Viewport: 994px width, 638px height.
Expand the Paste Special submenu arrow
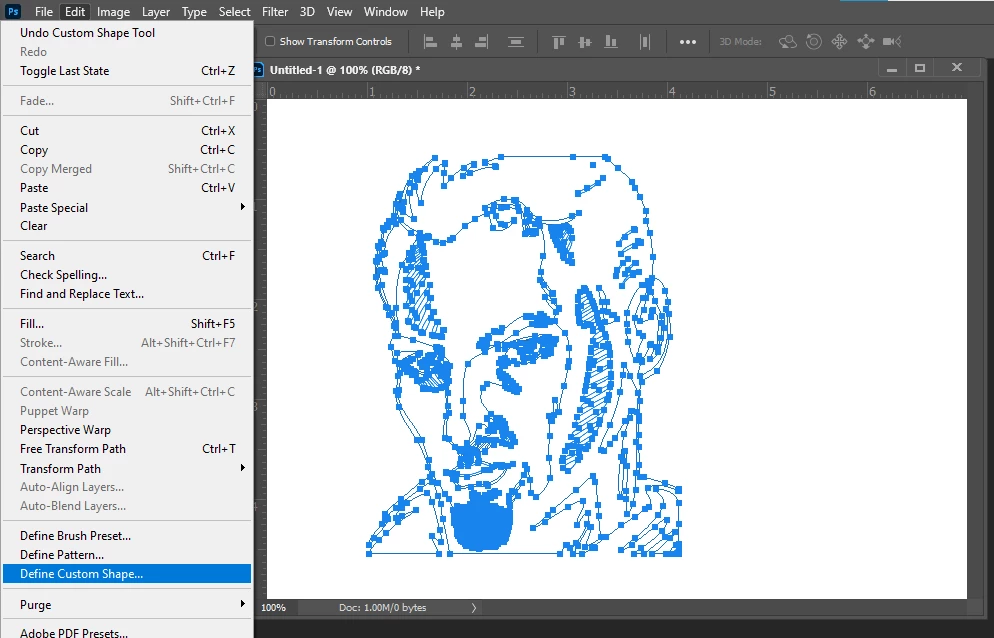coord(242,207)
